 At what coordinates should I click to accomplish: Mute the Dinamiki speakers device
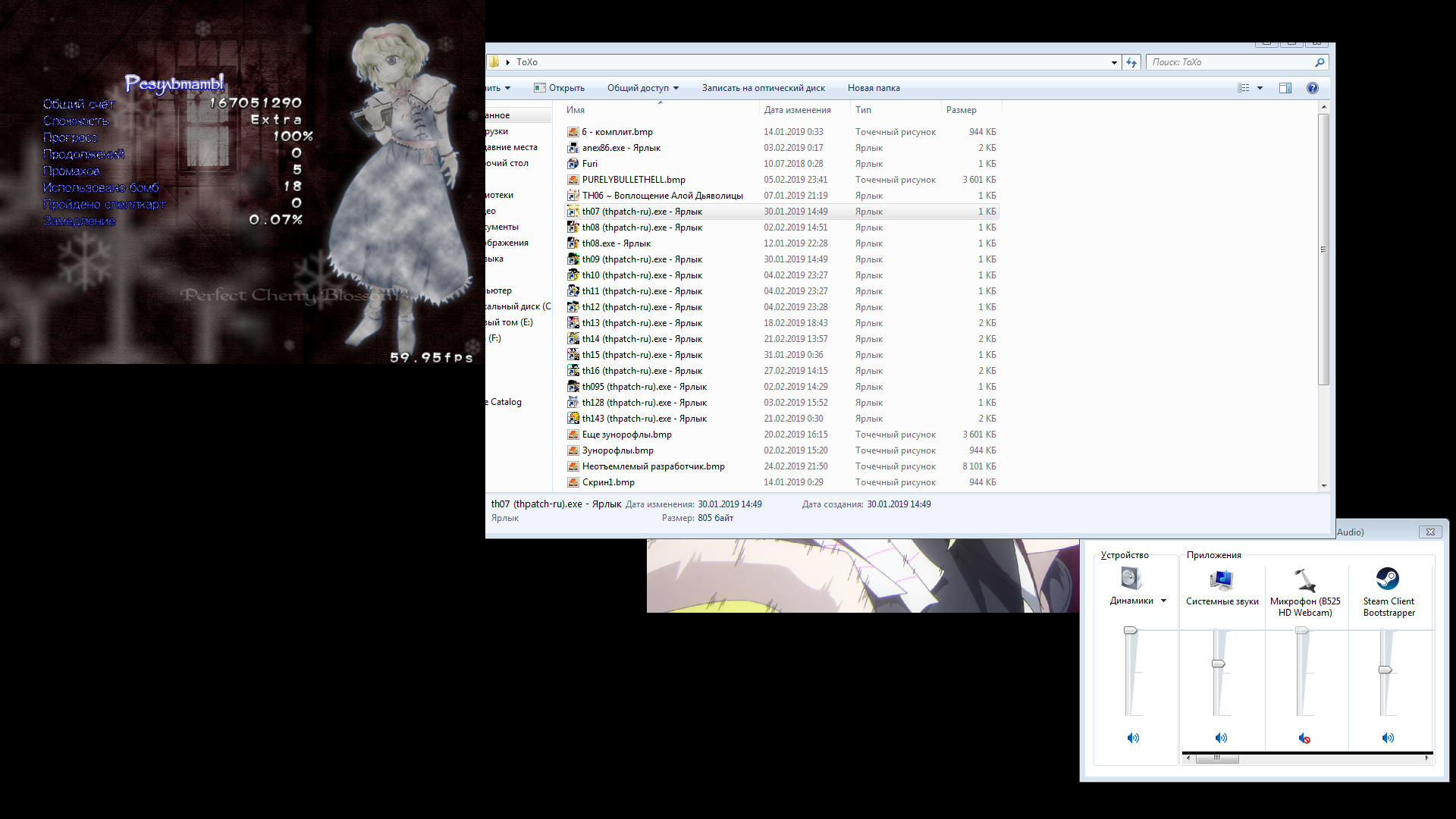(x=1133, y=738)
